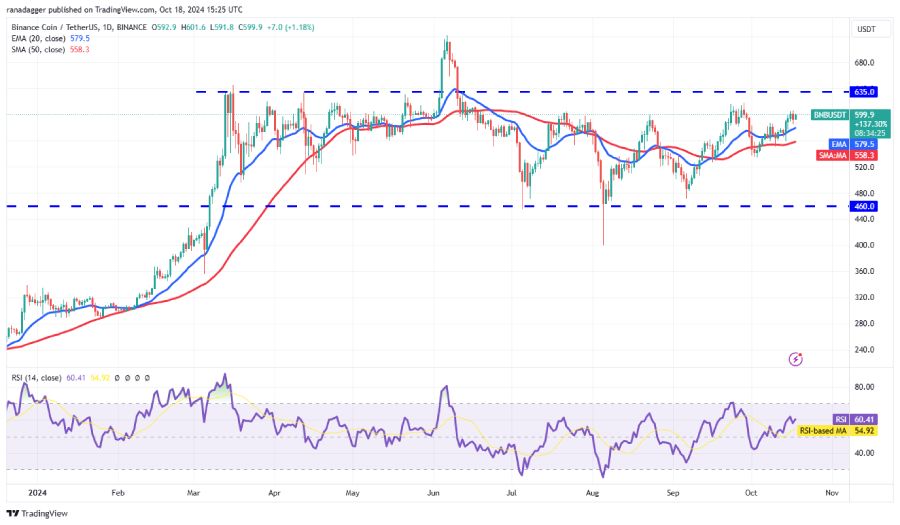Image resolution: width=900 pixels, height=525 pixels.
Task: Click the 460.0 blue price label
Action: pyautogui.click(x=864, y=206)
